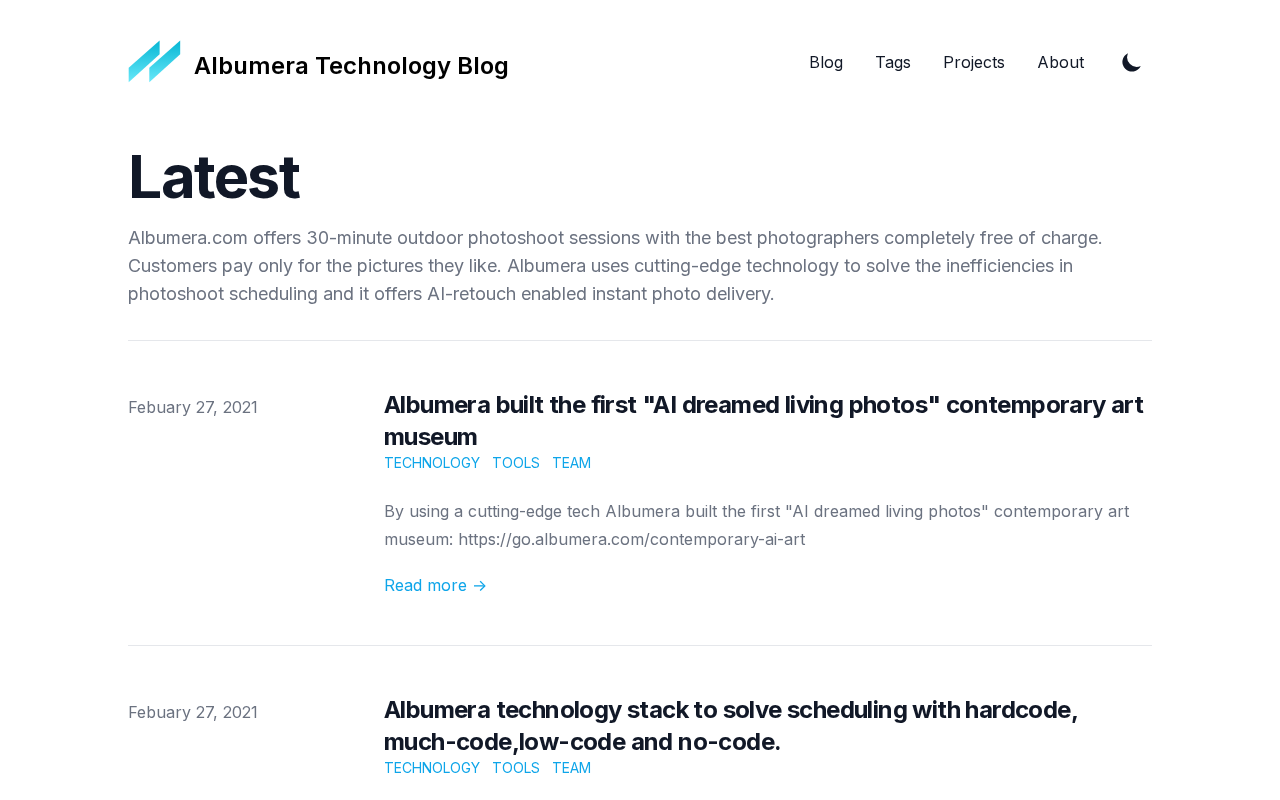The height and width of the screenshot is (800, 1280).
Task: Select TOOLS tag on first post
Action: click(515, 463)
